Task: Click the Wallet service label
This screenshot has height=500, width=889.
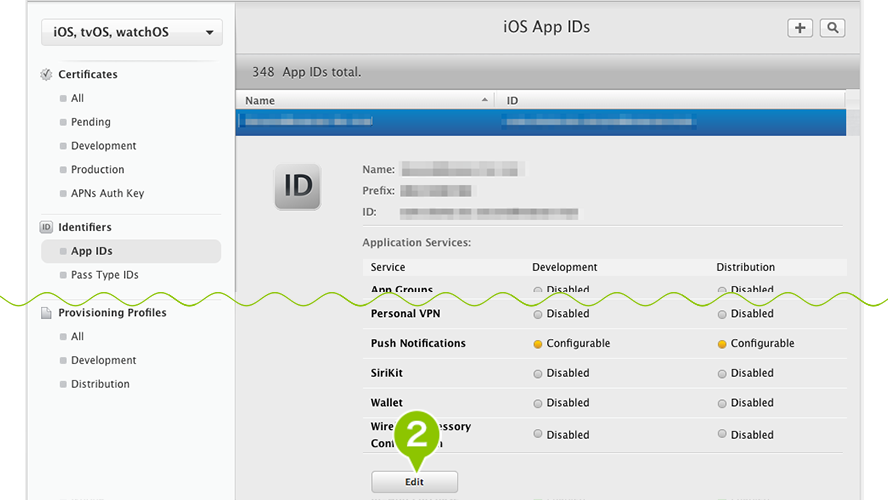Action: (x=387, y=403)
